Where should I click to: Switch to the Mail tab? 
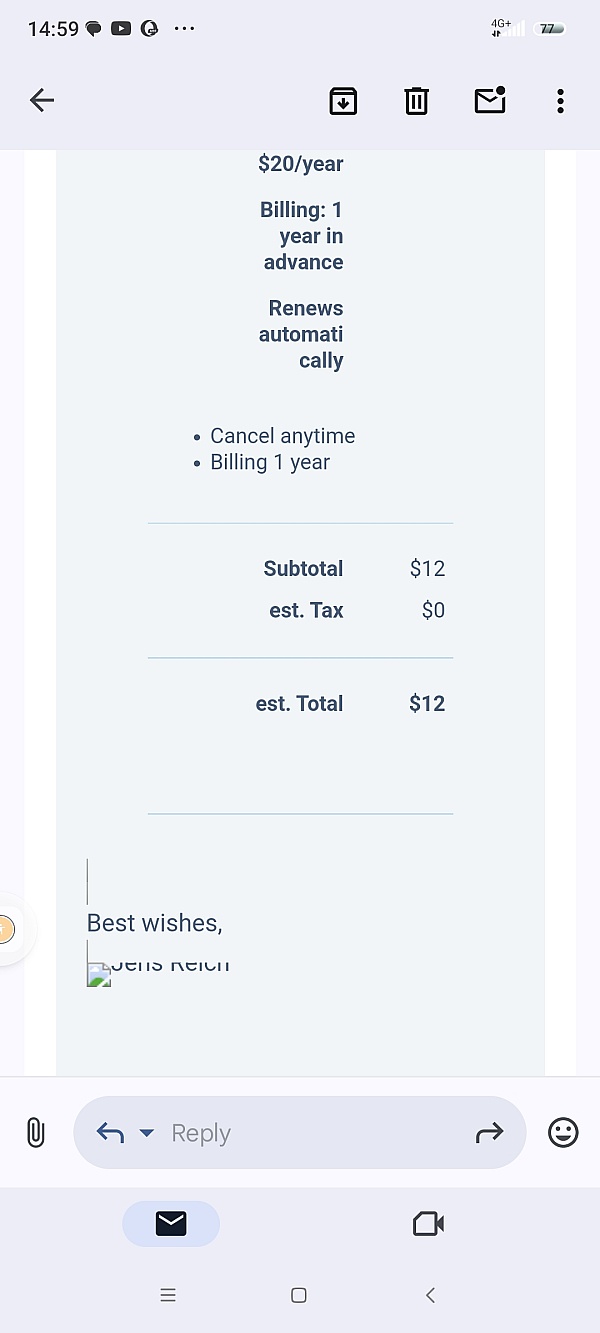click(171, 1223)
